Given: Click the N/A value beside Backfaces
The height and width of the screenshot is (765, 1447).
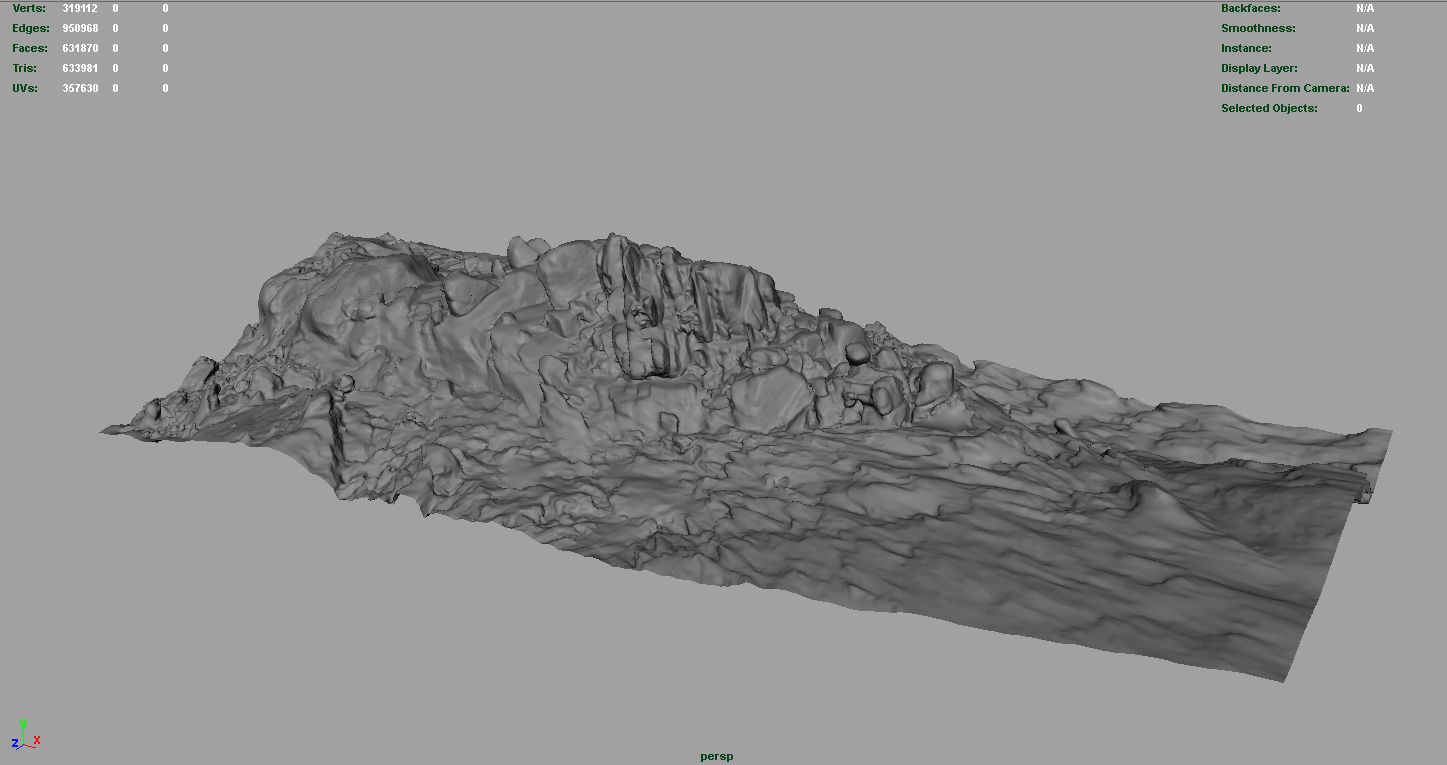Looking at the screenshot, I should (x=1365, y=8).
